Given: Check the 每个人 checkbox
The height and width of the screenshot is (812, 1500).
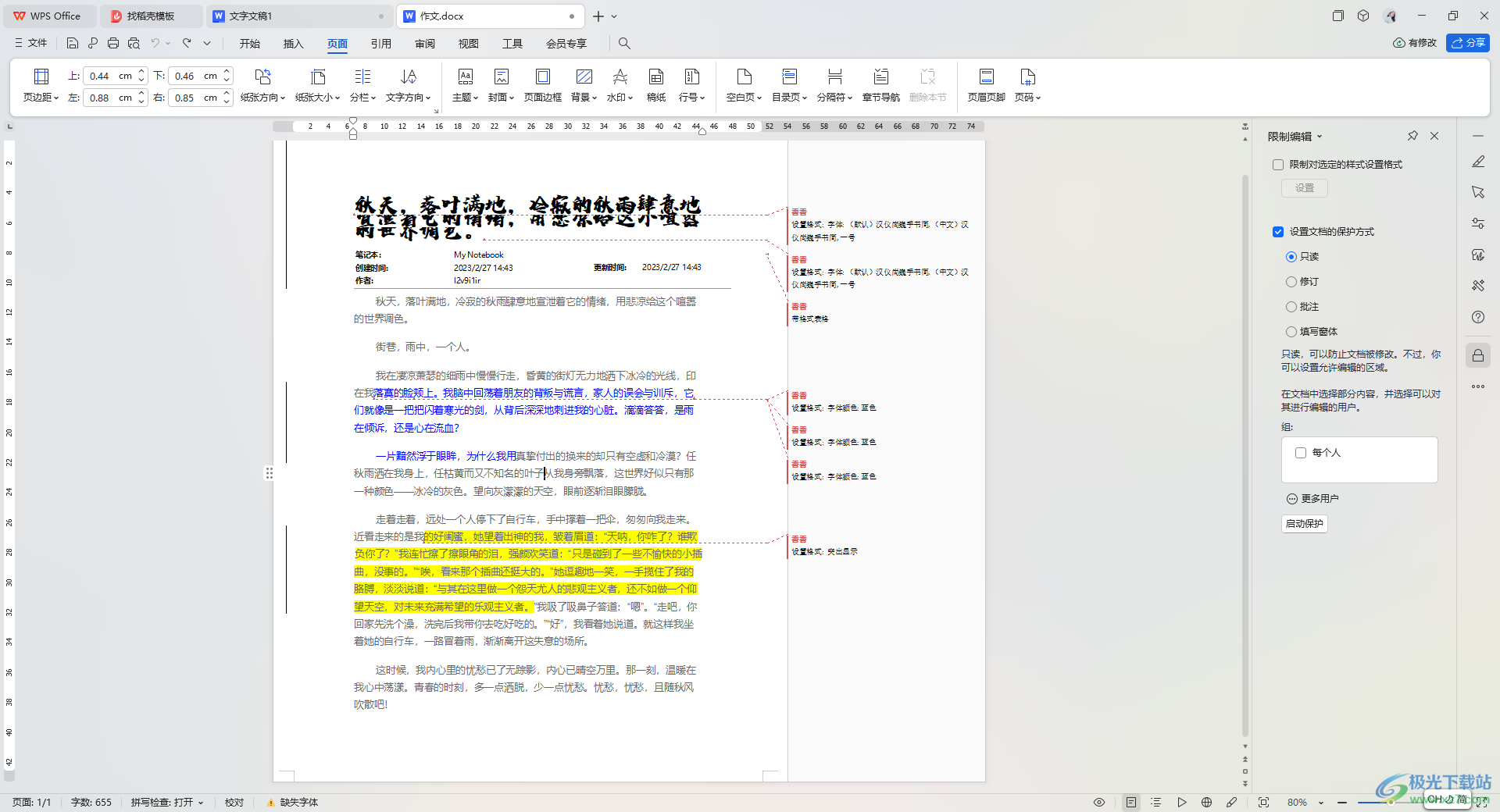Looking at the screenshot, I should coord(1301,453).
